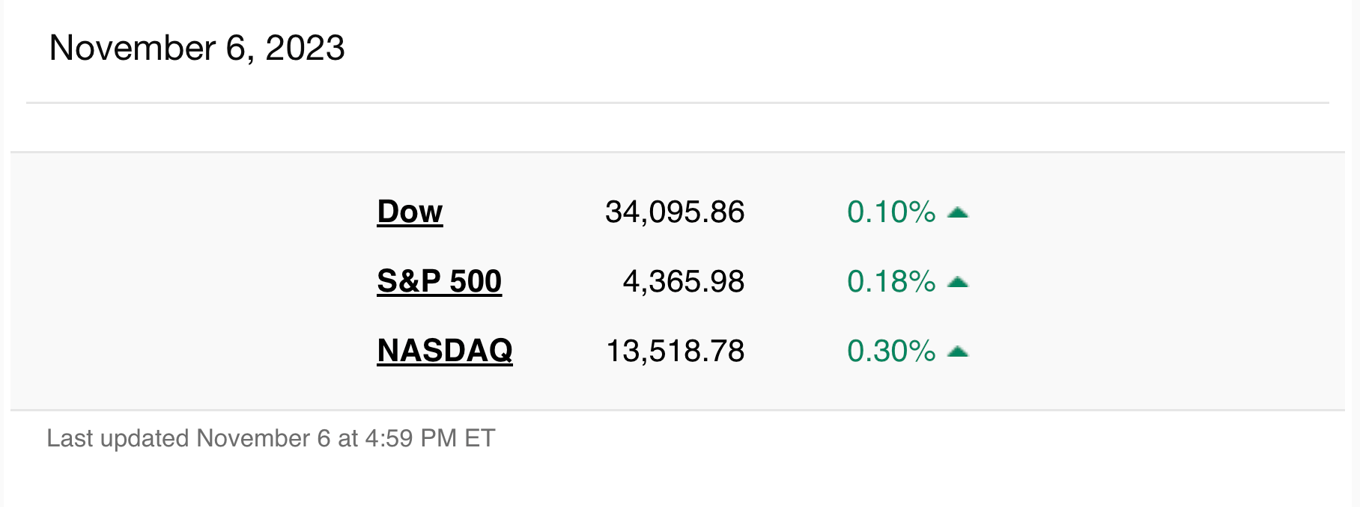Click the divider line under the date heading
The width and height of the screenshot is (1366, 507).
click(677, 102)
